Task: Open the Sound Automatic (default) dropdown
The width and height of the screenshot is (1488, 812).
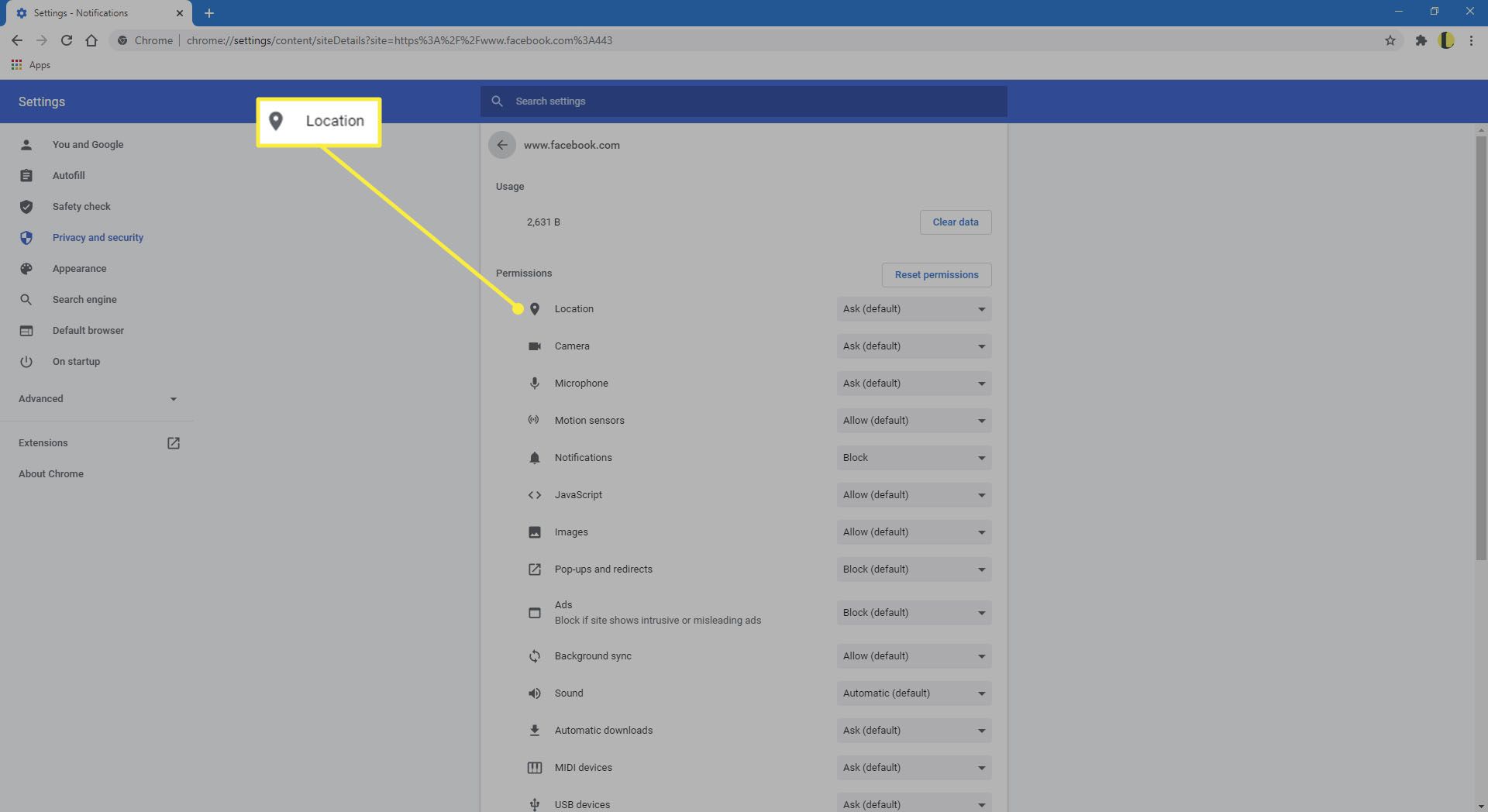Action: [914, 693]
